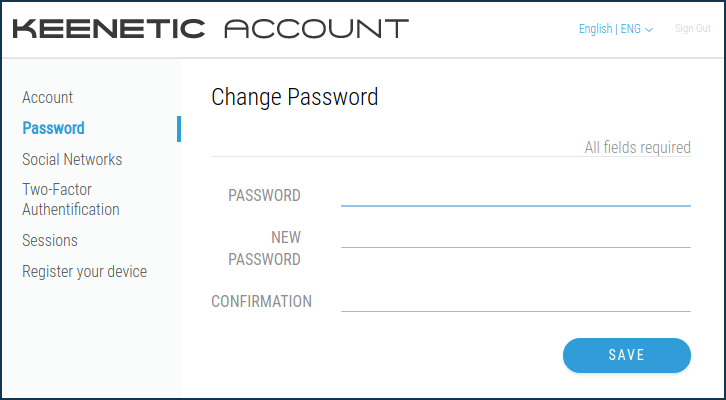Open Two-Factor Authentication settings
This screenshot has width=726, height=400.
click(71, 200)
